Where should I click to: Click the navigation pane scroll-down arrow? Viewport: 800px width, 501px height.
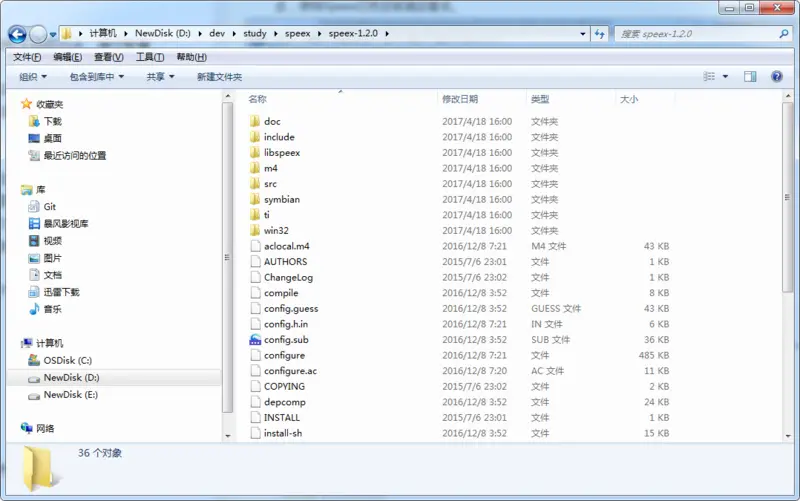[228, 436]
